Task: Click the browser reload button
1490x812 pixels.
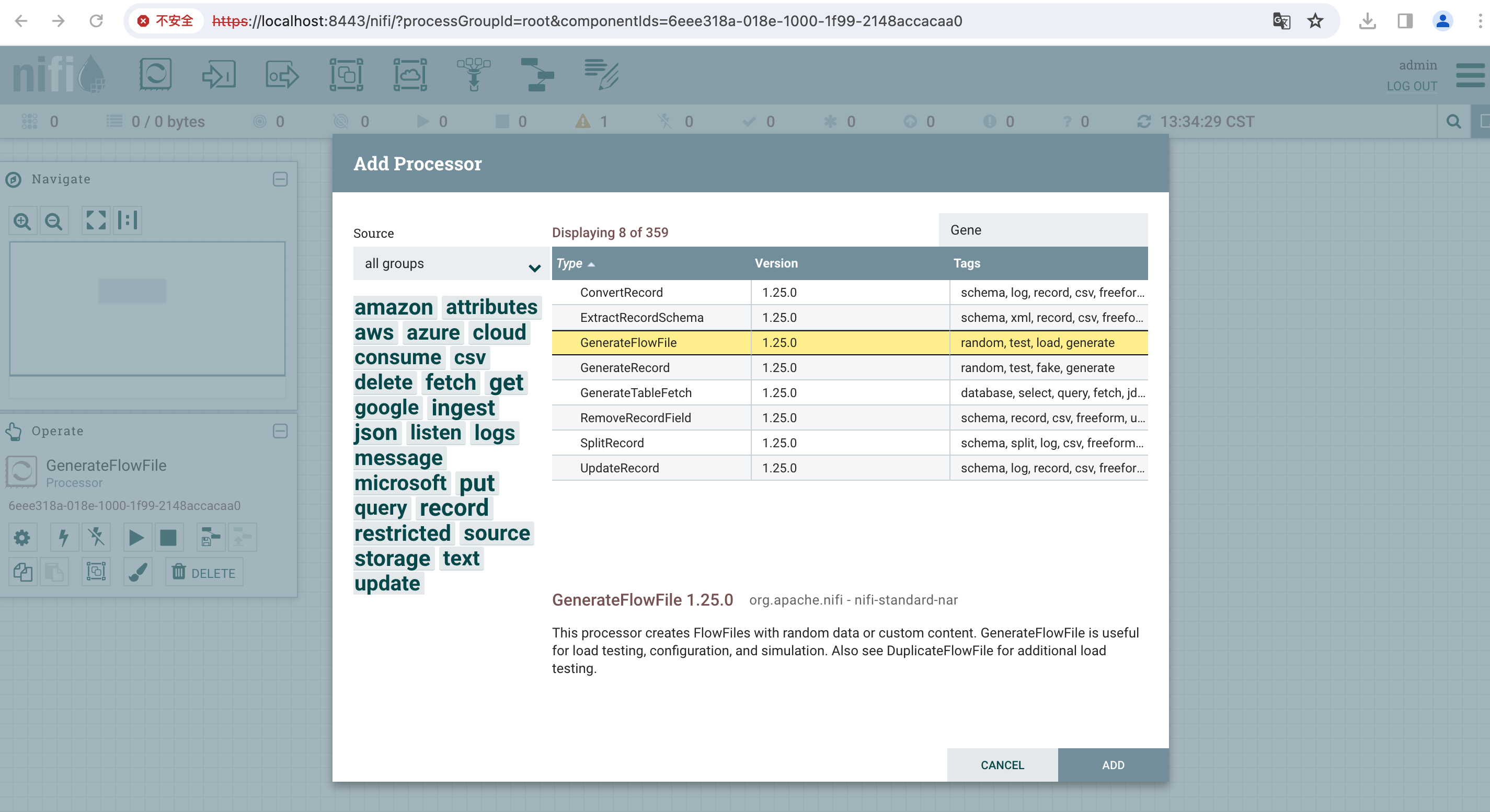Action: coord(96,21)
